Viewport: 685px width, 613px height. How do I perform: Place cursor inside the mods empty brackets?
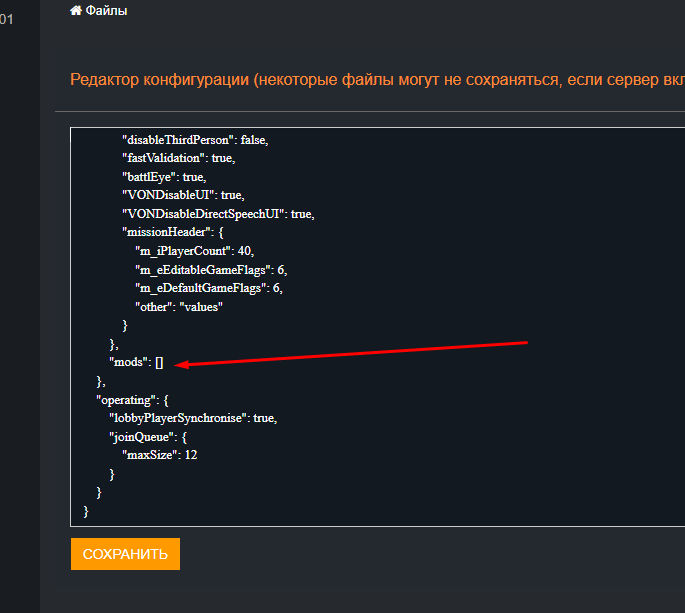coord(159,363)
